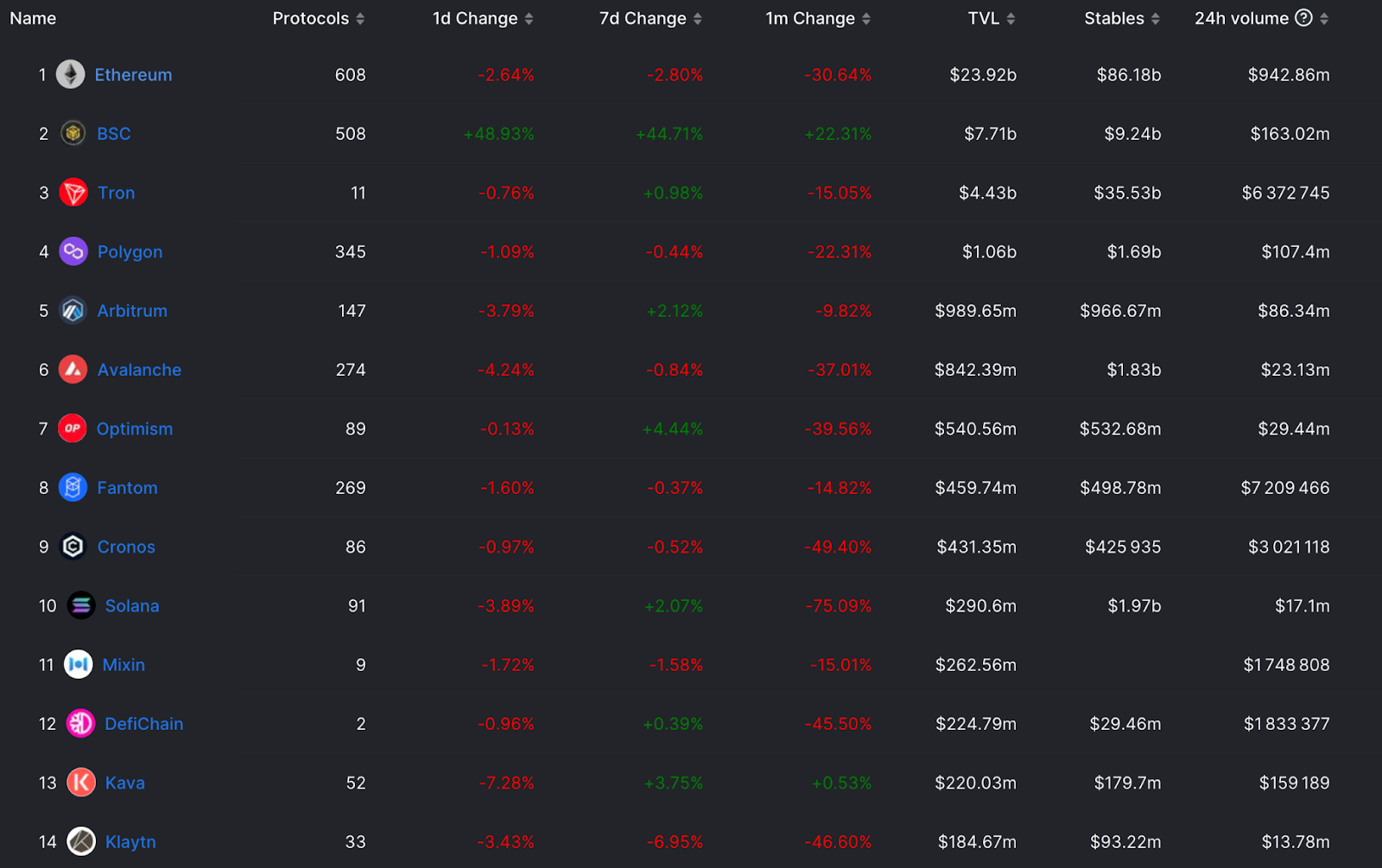Image resolution: width=1382 pixels, height=868 pixels.
Task: Click Klaytn 7d change -6.95%
Action: 675,842
